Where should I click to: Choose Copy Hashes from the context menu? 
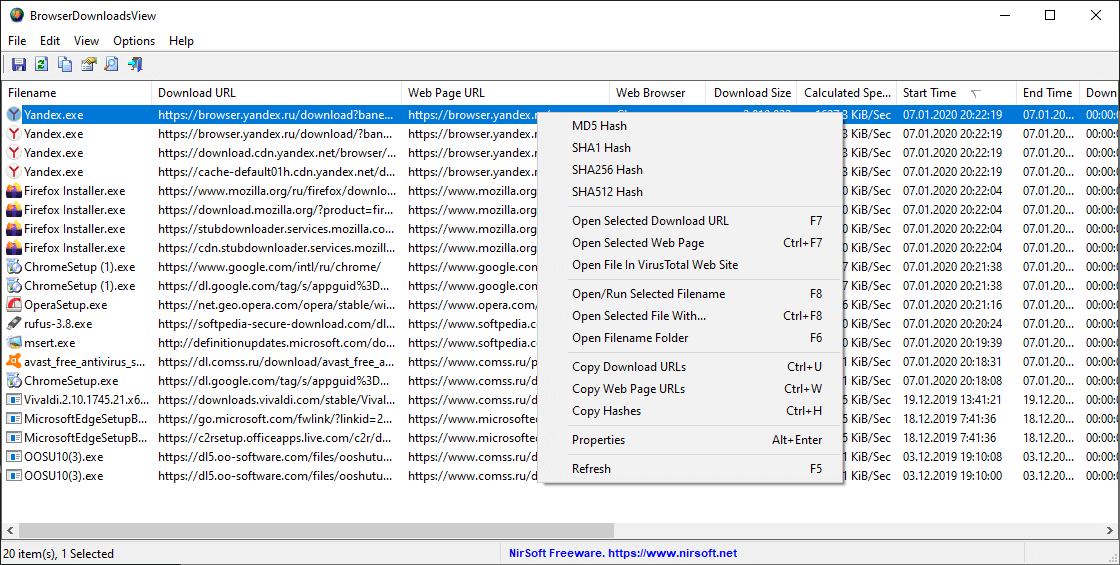point(691,411)
